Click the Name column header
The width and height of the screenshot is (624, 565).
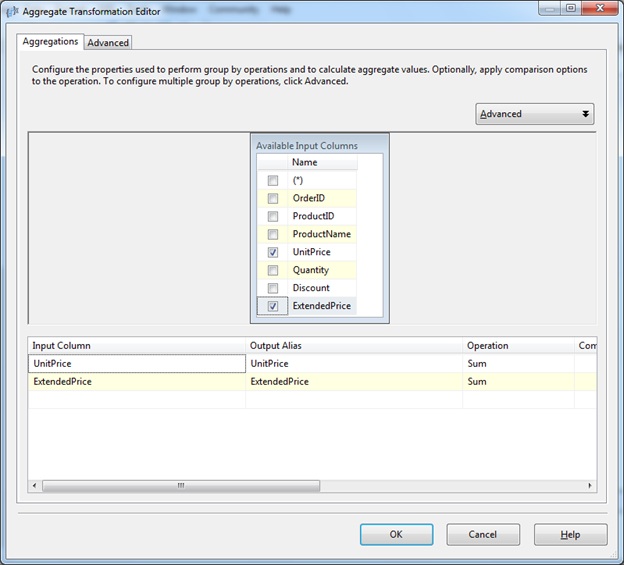(x=322, y=162)
